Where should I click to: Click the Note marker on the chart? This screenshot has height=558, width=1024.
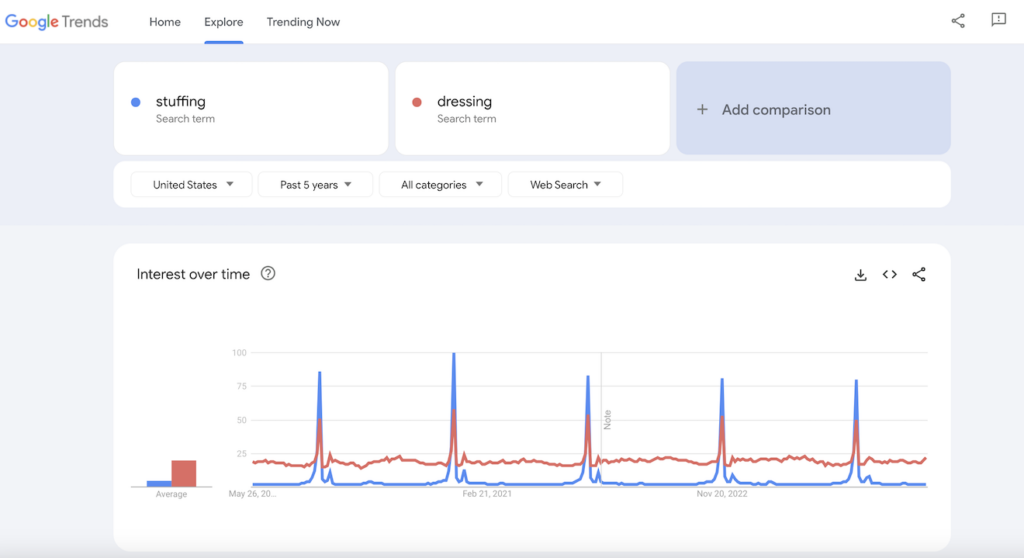607,419
